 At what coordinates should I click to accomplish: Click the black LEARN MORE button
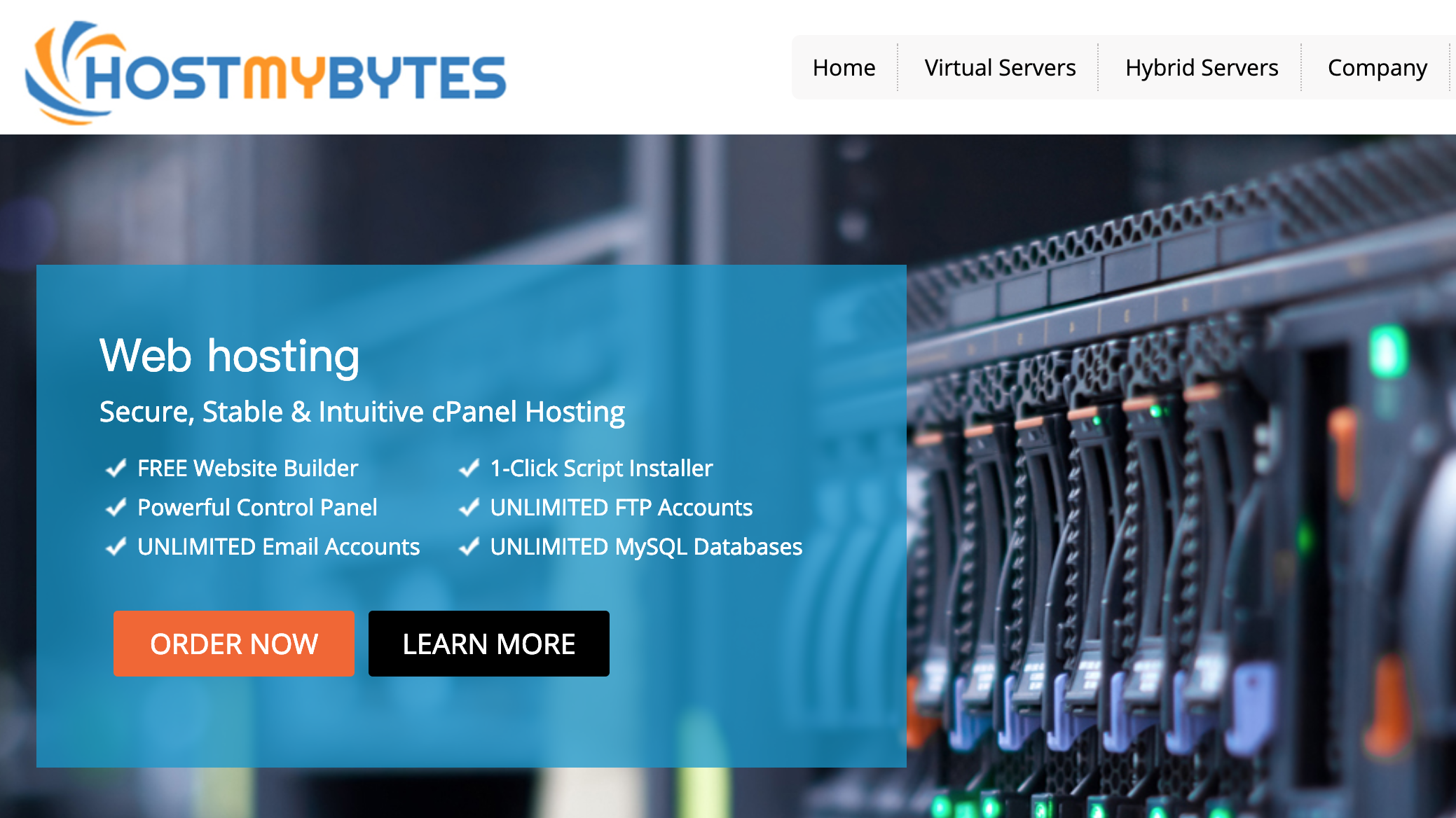click(x=489, y=644)
